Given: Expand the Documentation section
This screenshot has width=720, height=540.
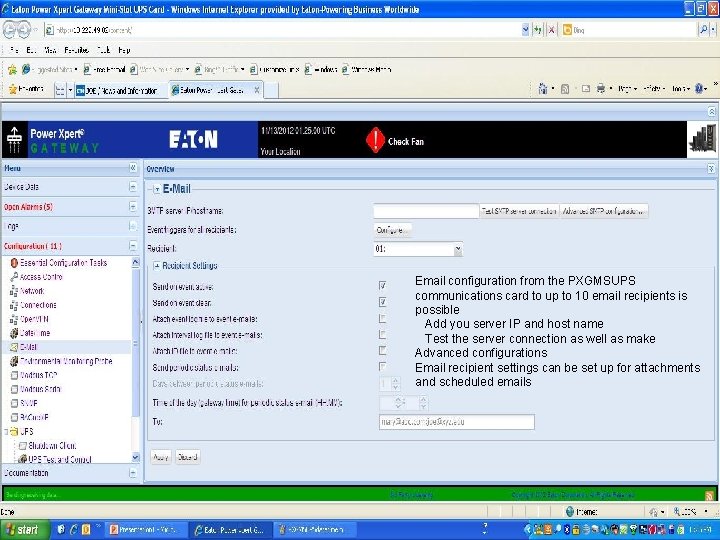Looking at the screenshot, I should click(x=133, y=473).
